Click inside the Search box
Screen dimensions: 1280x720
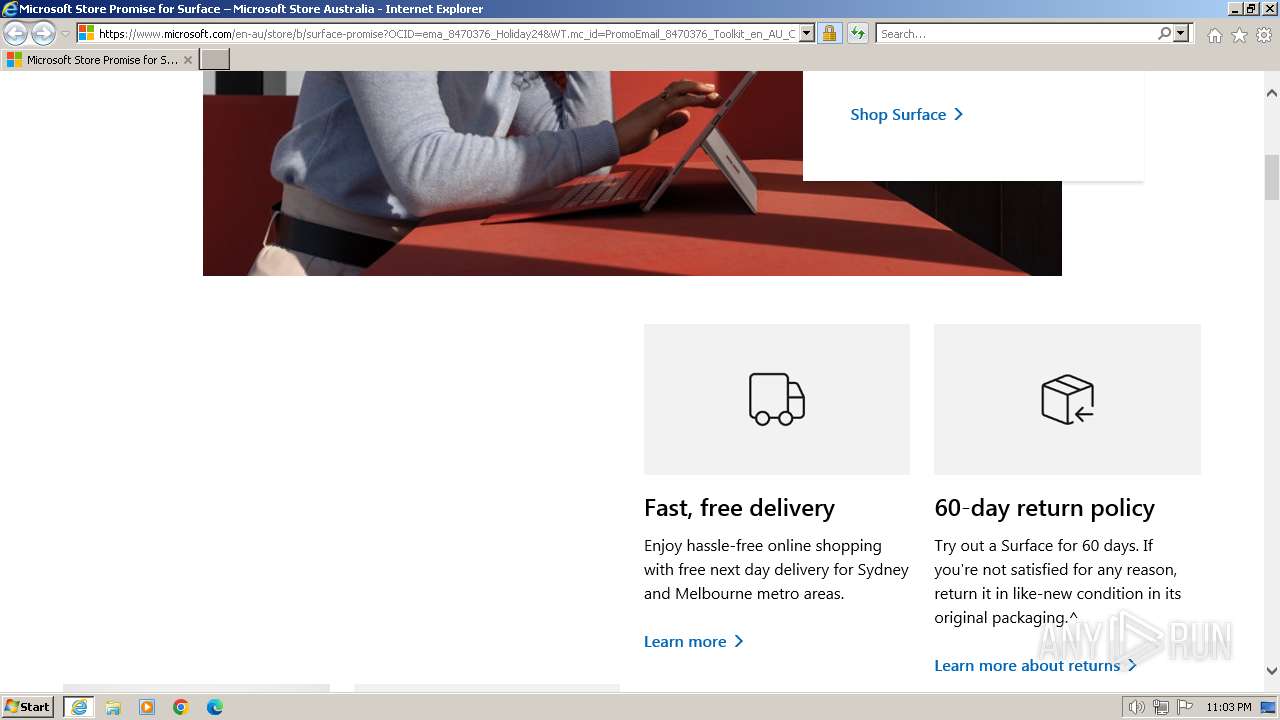pos(1015,33)
